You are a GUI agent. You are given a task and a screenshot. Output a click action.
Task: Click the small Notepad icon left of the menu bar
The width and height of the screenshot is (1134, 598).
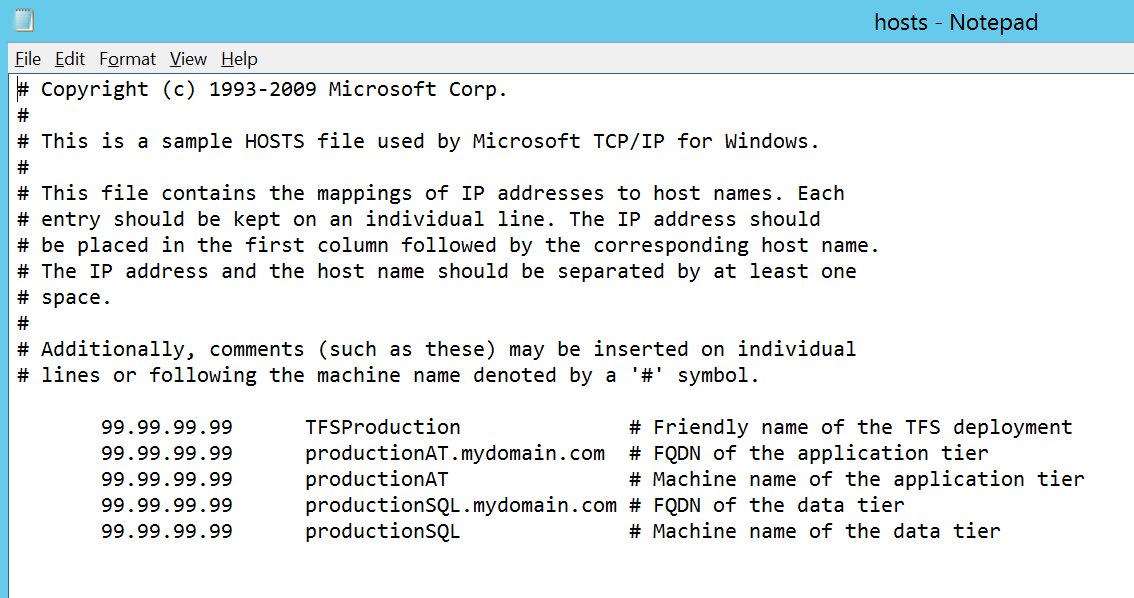coord(22,19)
